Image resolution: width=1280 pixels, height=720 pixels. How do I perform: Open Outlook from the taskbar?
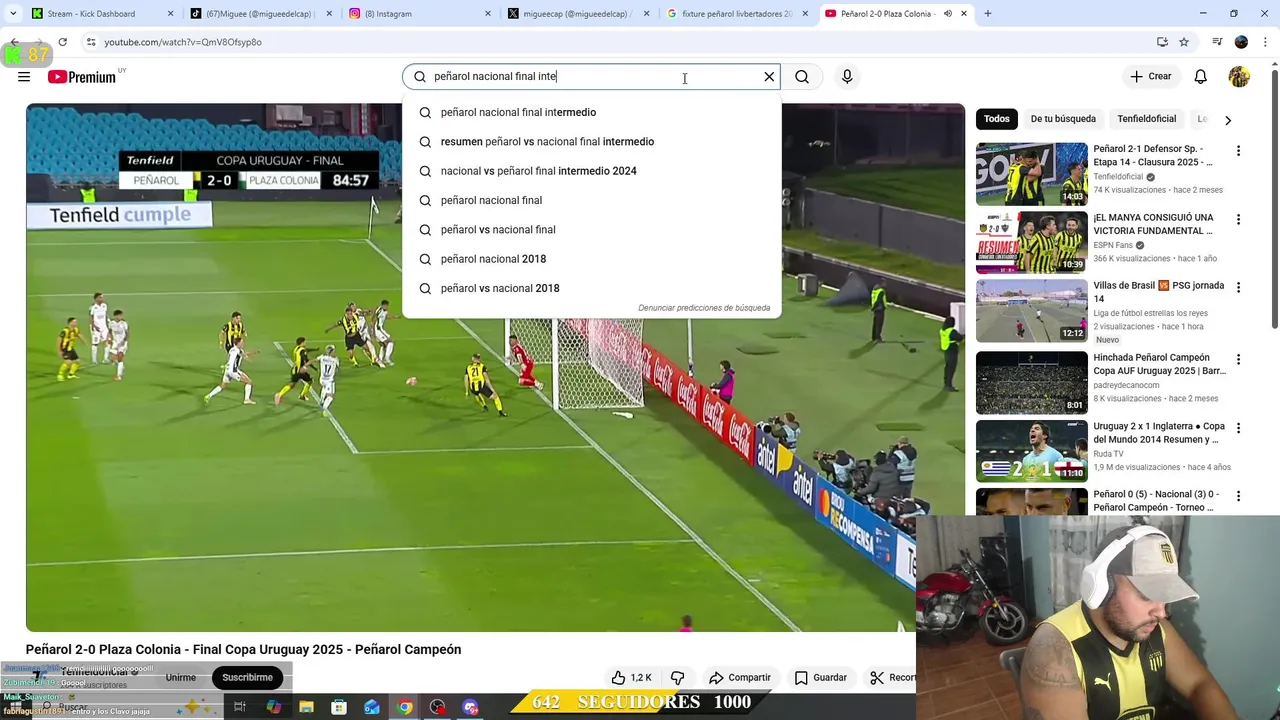pyautogui.click(x=372, y=707)
